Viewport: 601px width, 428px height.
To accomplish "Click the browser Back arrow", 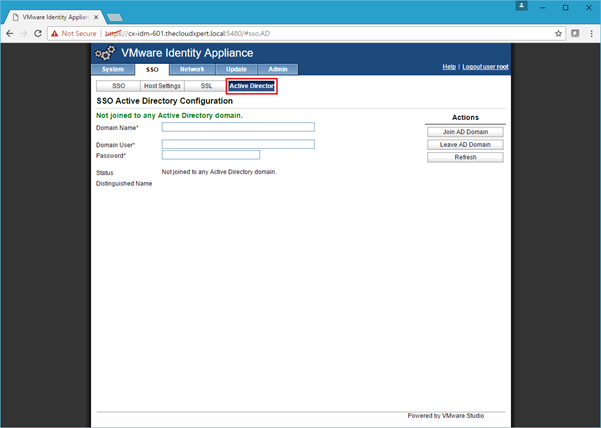I will (9, 33).
